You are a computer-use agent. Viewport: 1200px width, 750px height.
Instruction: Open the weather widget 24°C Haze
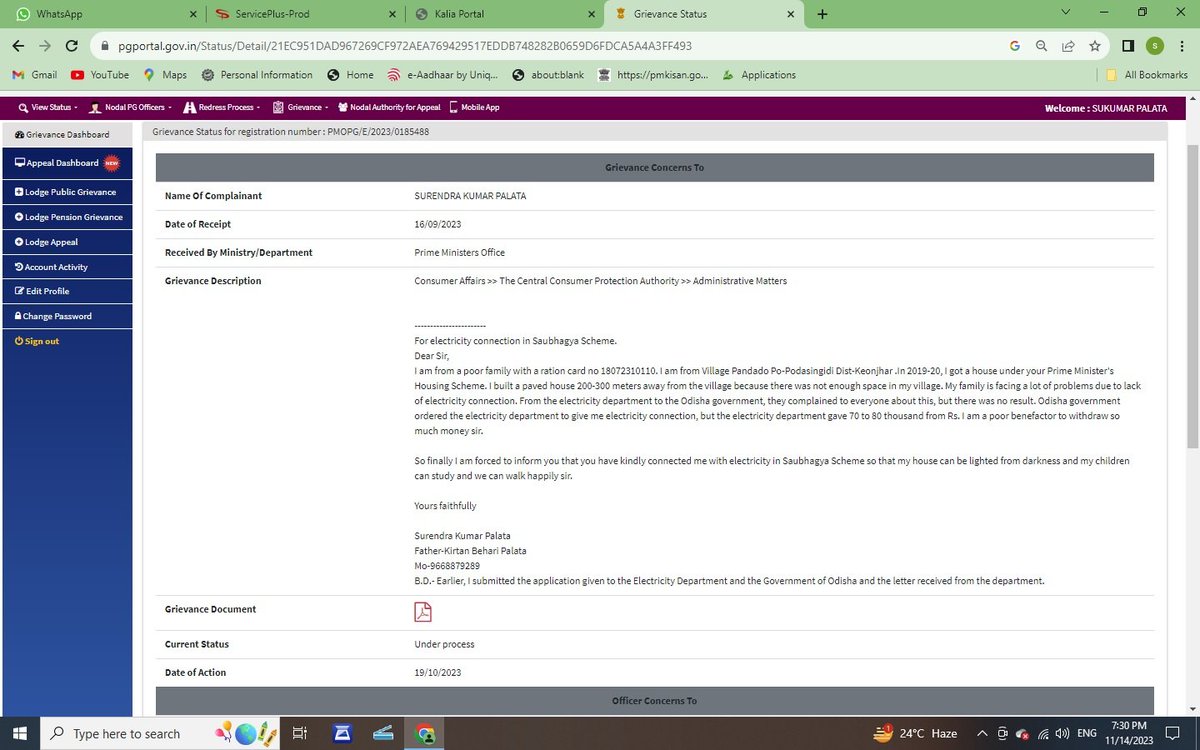click(x=917, y=733)
